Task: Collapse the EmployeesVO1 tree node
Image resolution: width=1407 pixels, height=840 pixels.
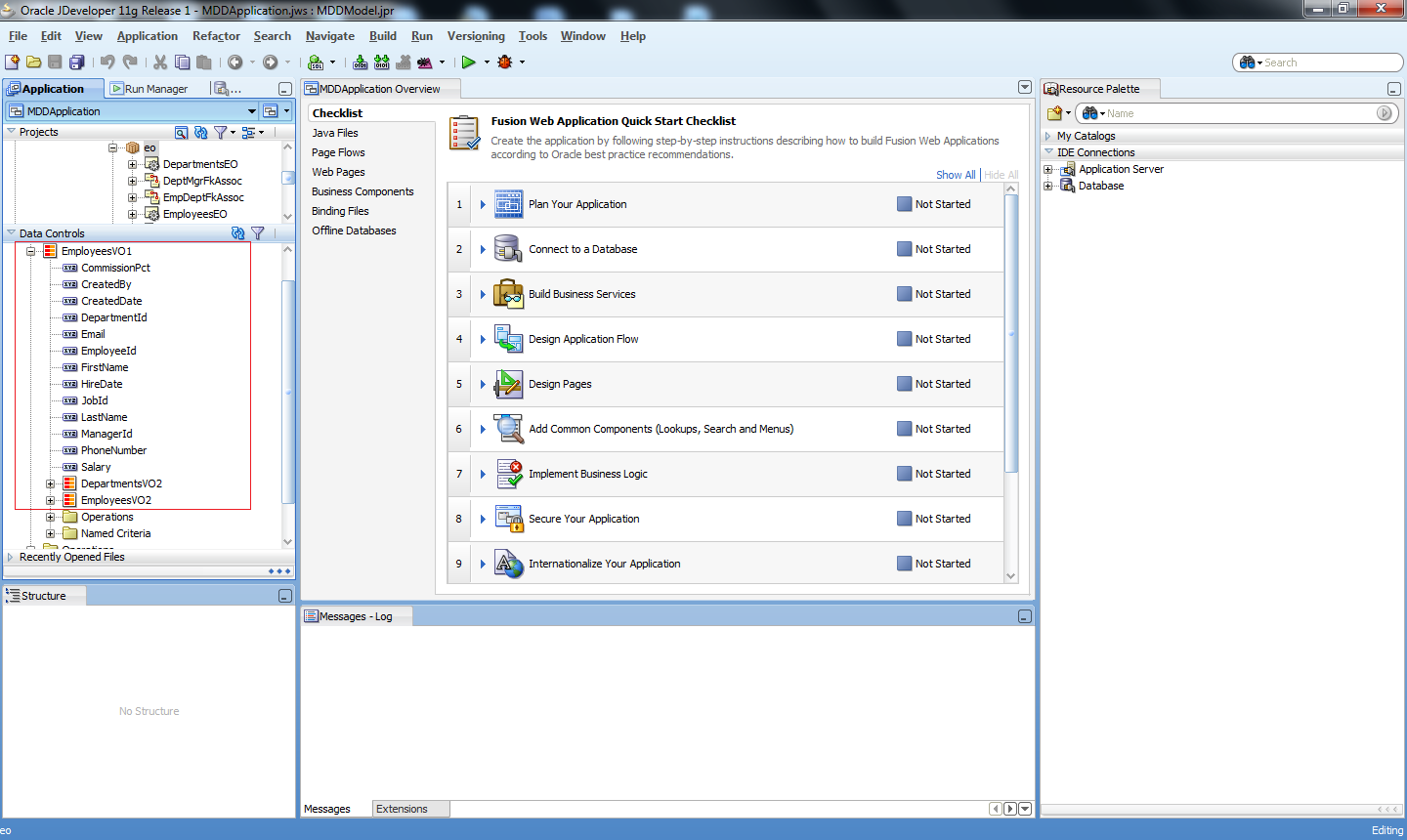Action: [30, 251]
